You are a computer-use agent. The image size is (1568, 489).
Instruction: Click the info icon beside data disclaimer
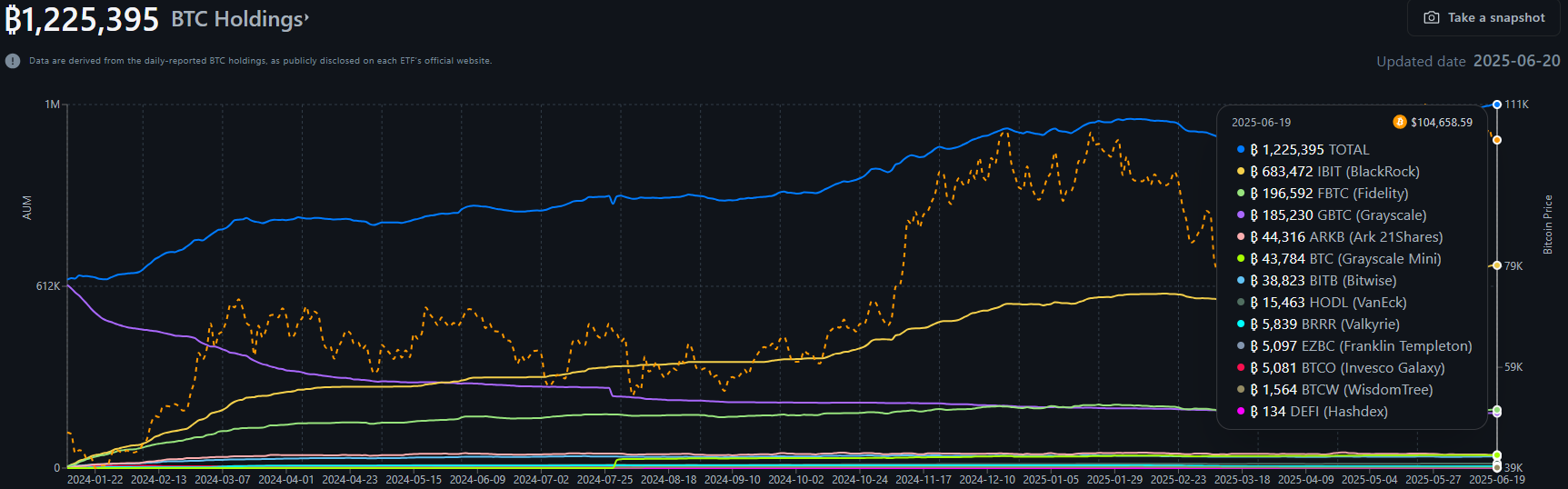[13, 61]
